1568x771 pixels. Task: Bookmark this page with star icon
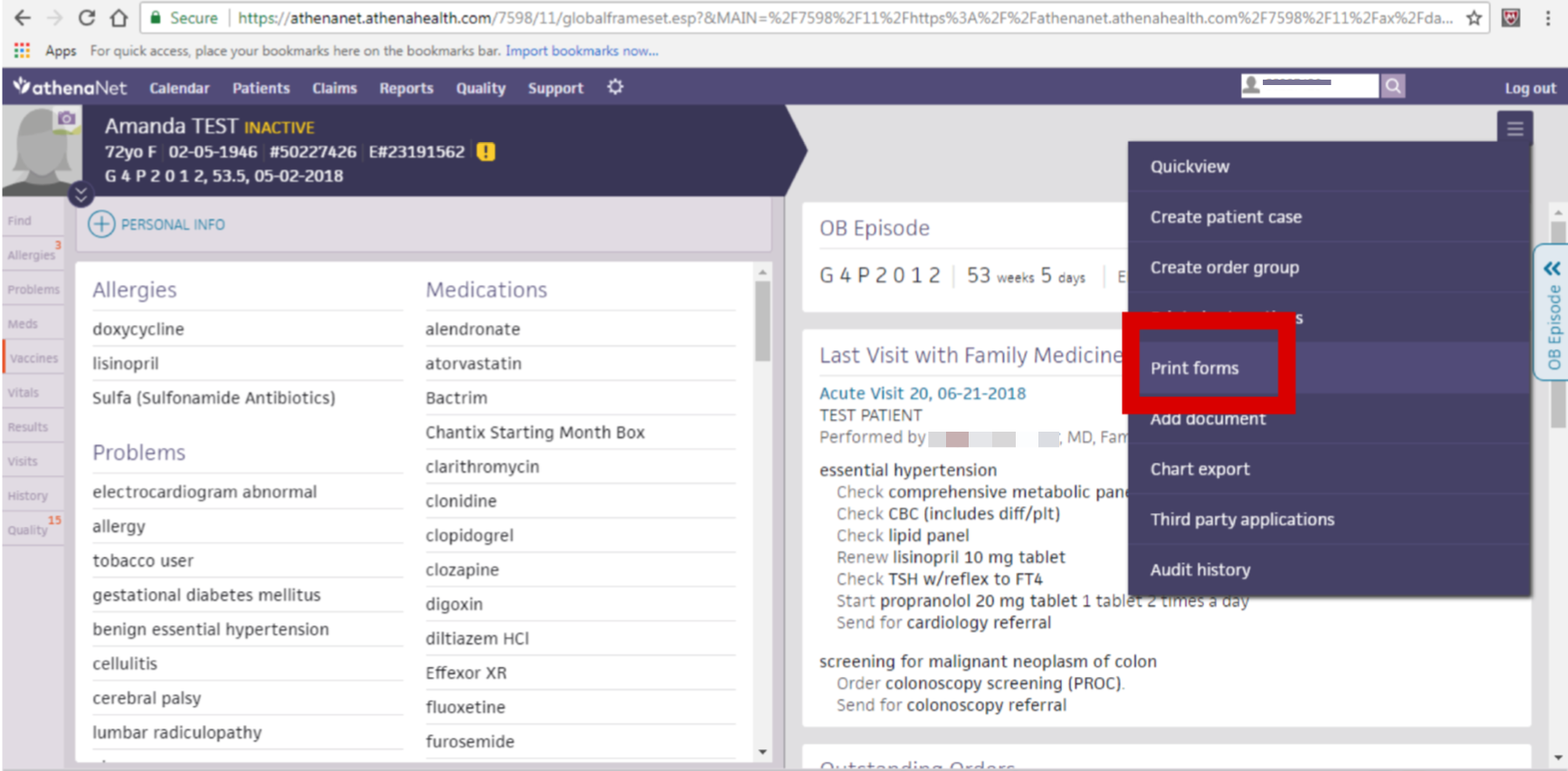(x=1474, y=18)
